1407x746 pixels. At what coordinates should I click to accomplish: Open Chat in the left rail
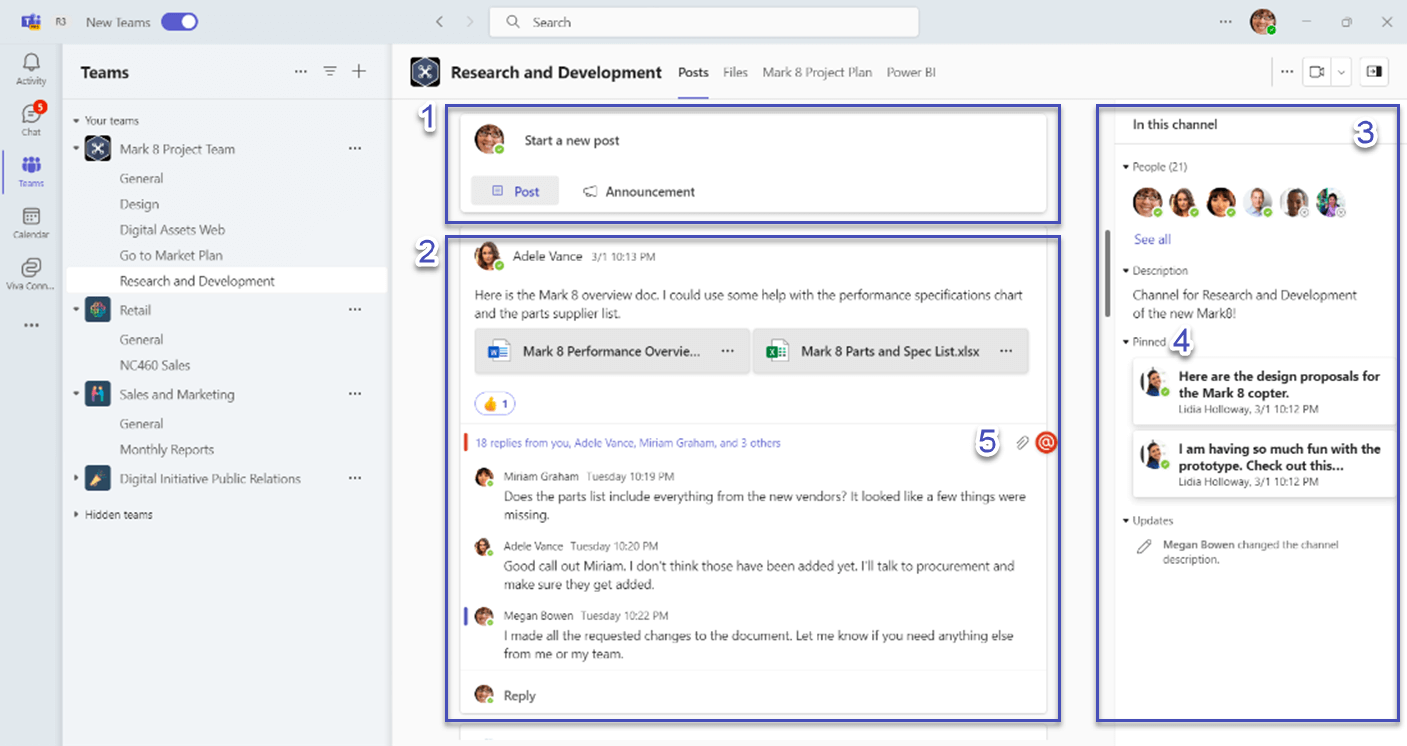point(31,118)
